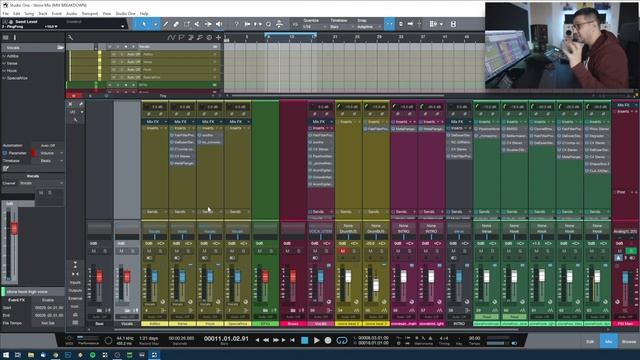640x360 pixels.
Task: Click the loop range in timeline ruler
Action: [291, 35]
